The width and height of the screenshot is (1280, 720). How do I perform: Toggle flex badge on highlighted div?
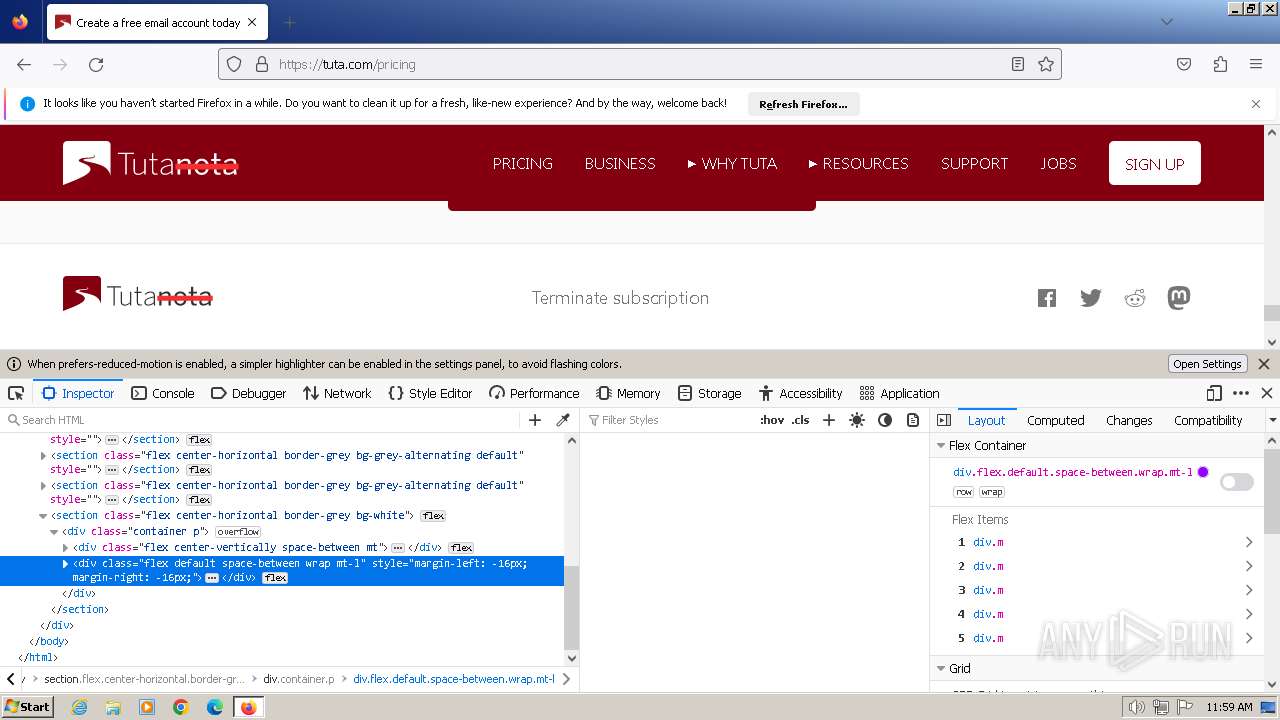(x=275, y=578)
